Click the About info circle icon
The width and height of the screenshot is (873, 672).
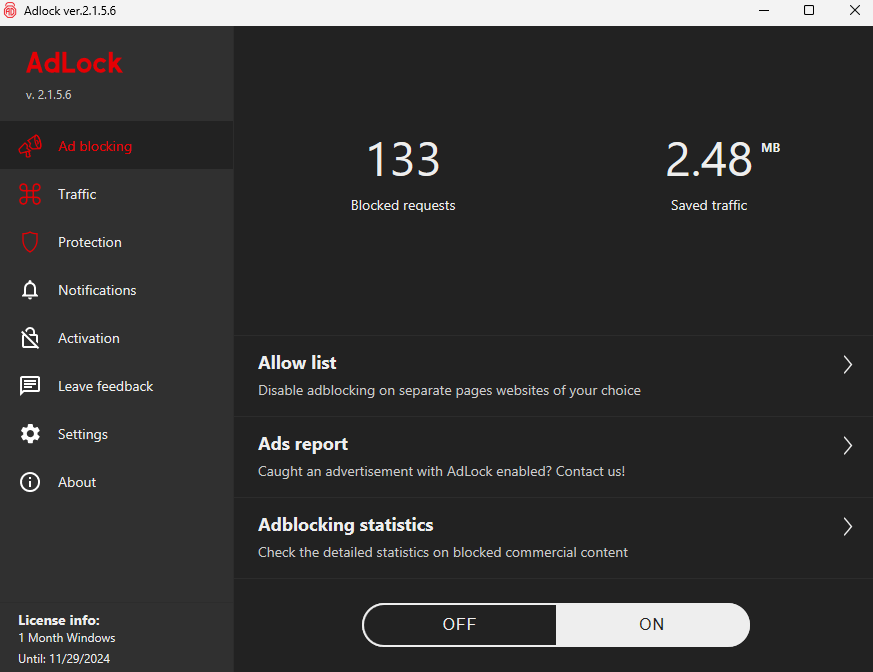[30, 482]
